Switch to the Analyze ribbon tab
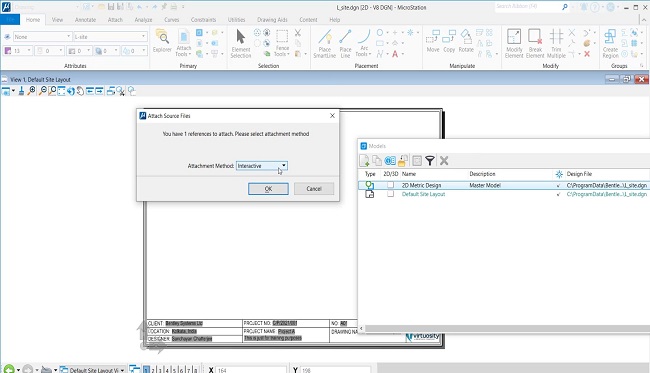650x373 pixels. 143,19
